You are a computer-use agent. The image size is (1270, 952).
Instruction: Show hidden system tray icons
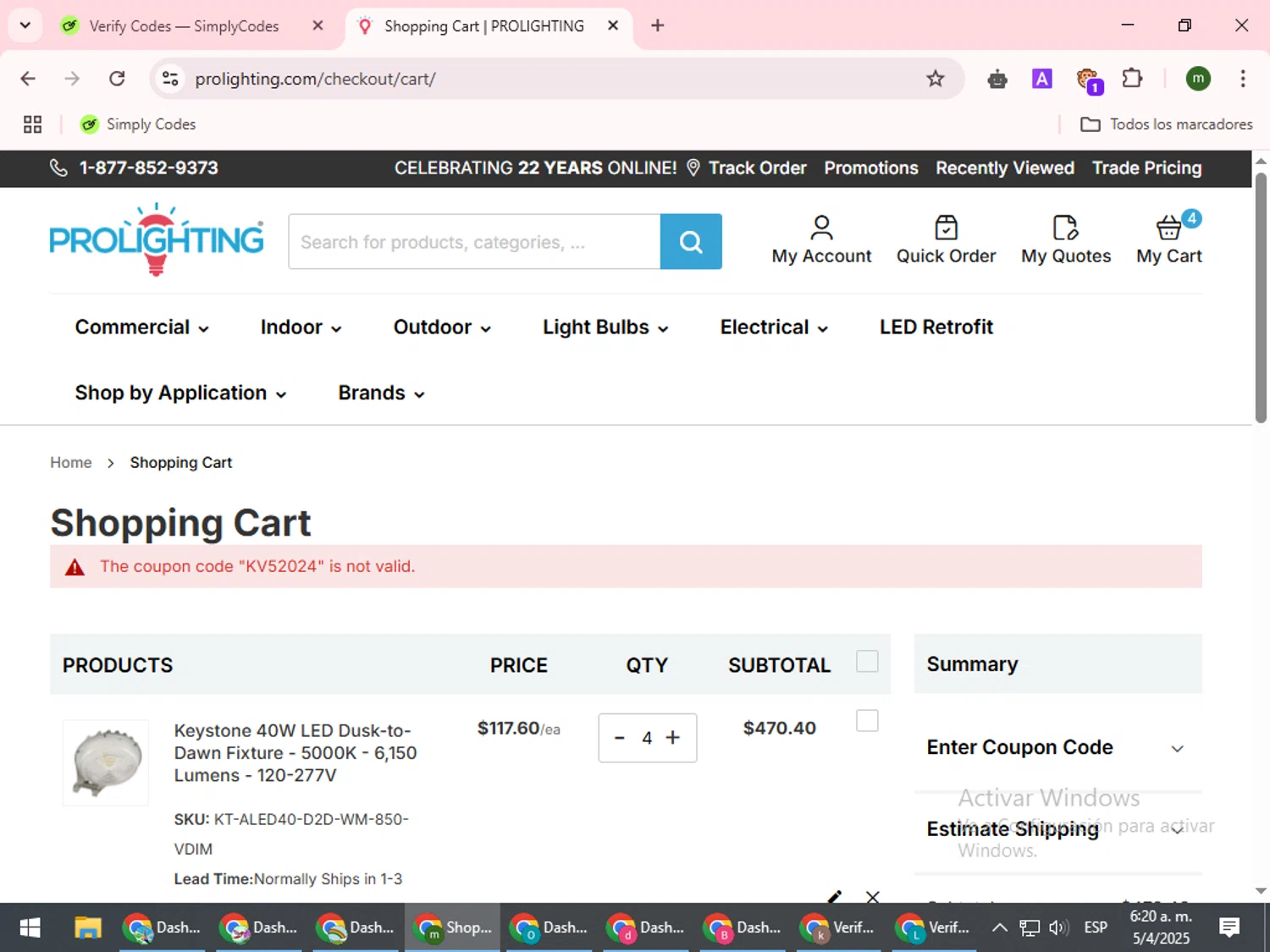point(999,927)
